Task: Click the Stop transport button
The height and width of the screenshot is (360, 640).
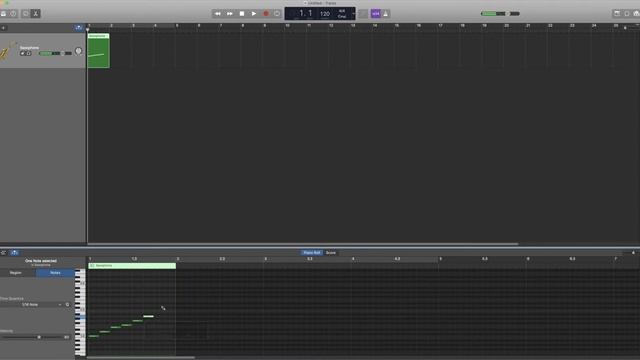Action: 242,13
